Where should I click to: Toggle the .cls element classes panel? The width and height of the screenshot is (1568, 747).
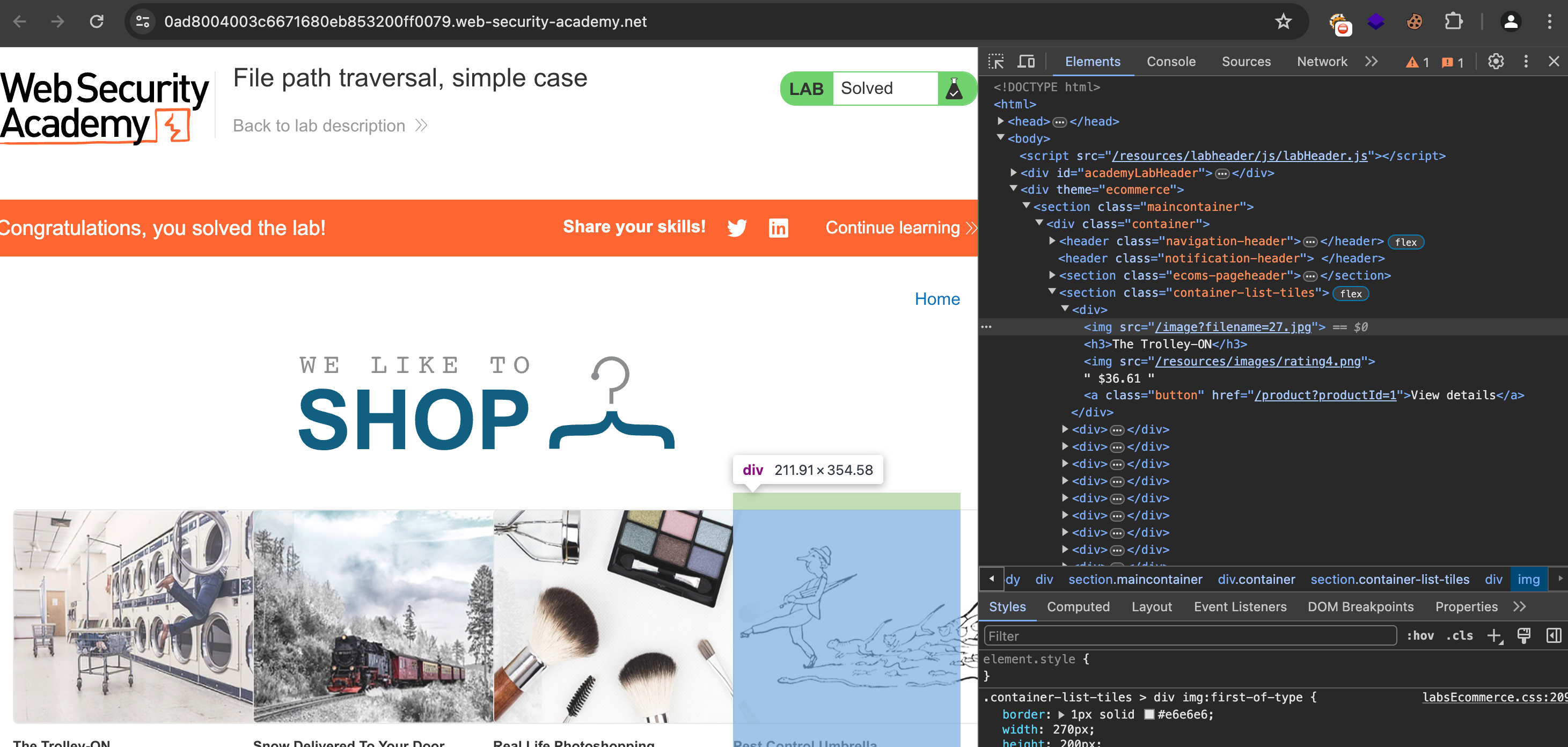pos(1460,636)
